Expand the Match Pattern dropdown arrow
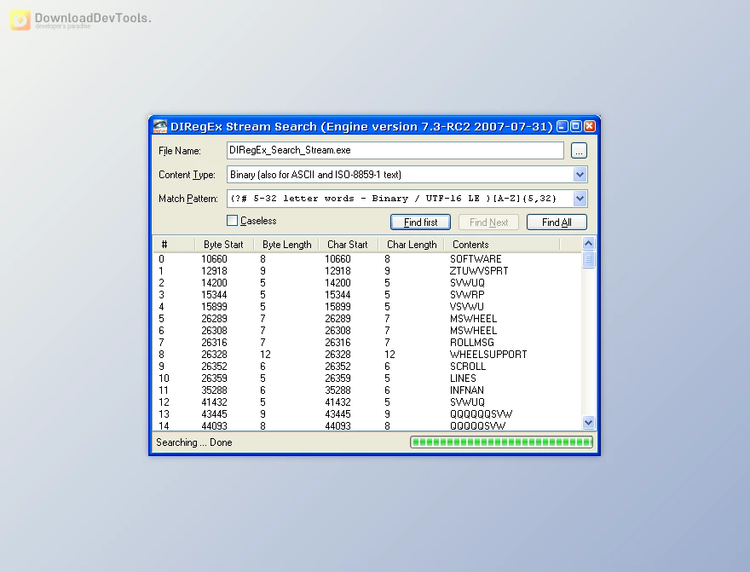The height and width of the screenshot is (572, 750). tap(580, 198)
